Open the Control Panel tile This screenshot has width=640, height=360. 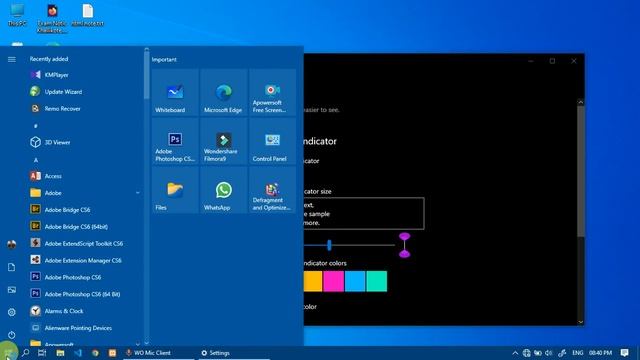272,141
